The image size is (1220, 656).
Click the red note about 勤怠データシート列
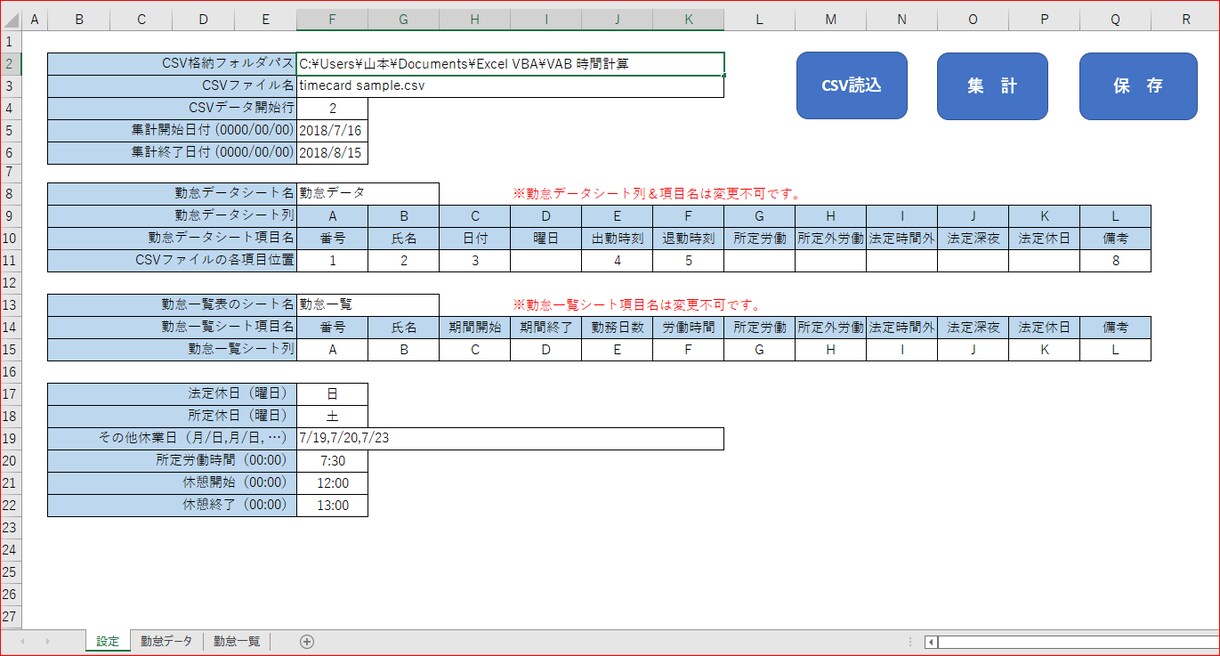pyautogui.click(x=656, y=193)
